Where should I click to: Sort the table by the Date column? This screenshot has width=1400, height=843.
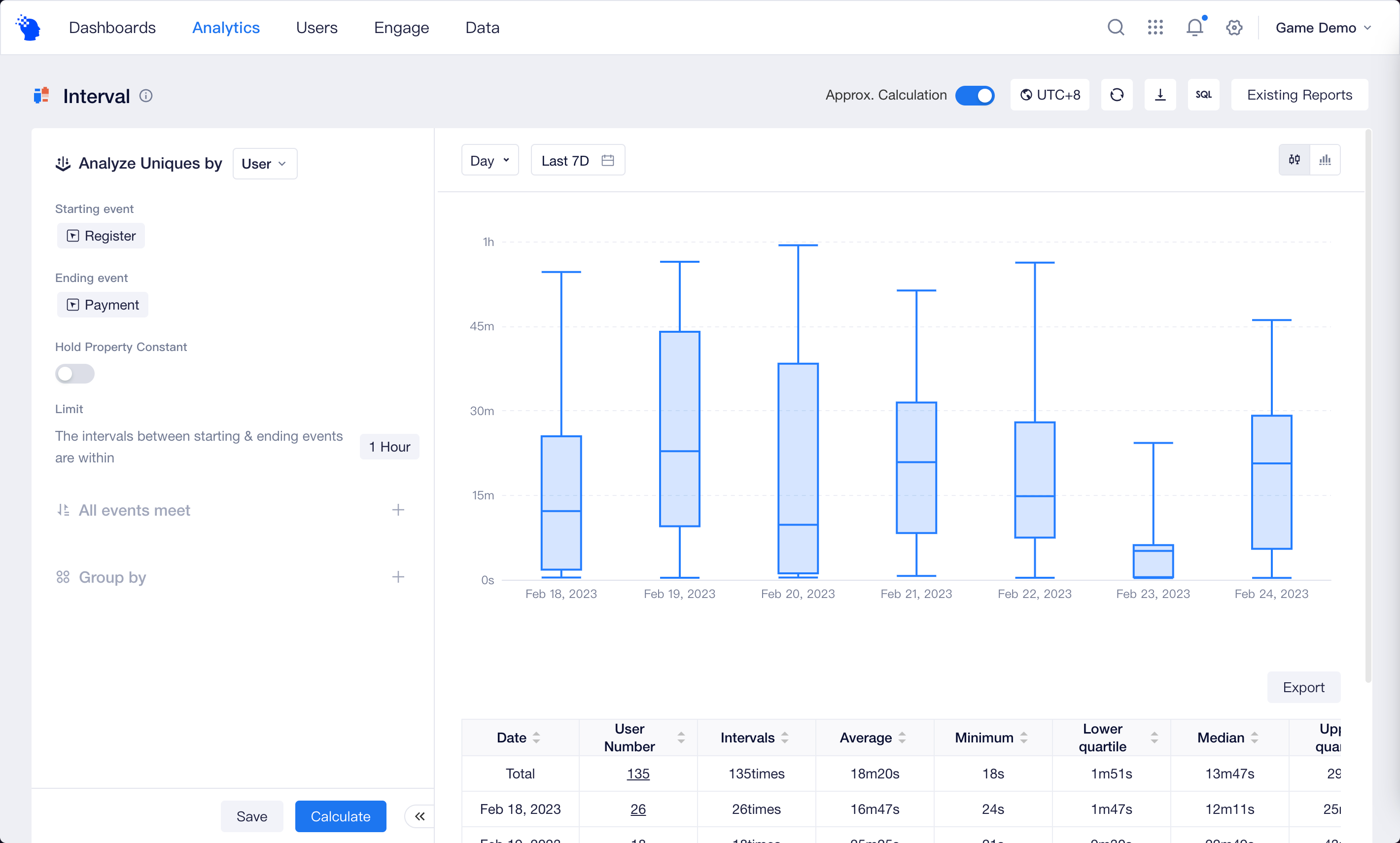click(536, 738)
